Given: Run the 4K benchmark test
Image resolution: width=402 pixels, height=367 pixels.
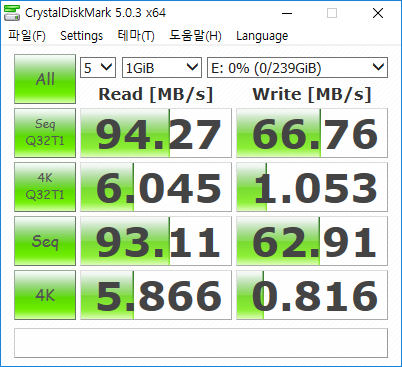Looking at the screenshot, I should pyautogui.click(x=45, y=295).
